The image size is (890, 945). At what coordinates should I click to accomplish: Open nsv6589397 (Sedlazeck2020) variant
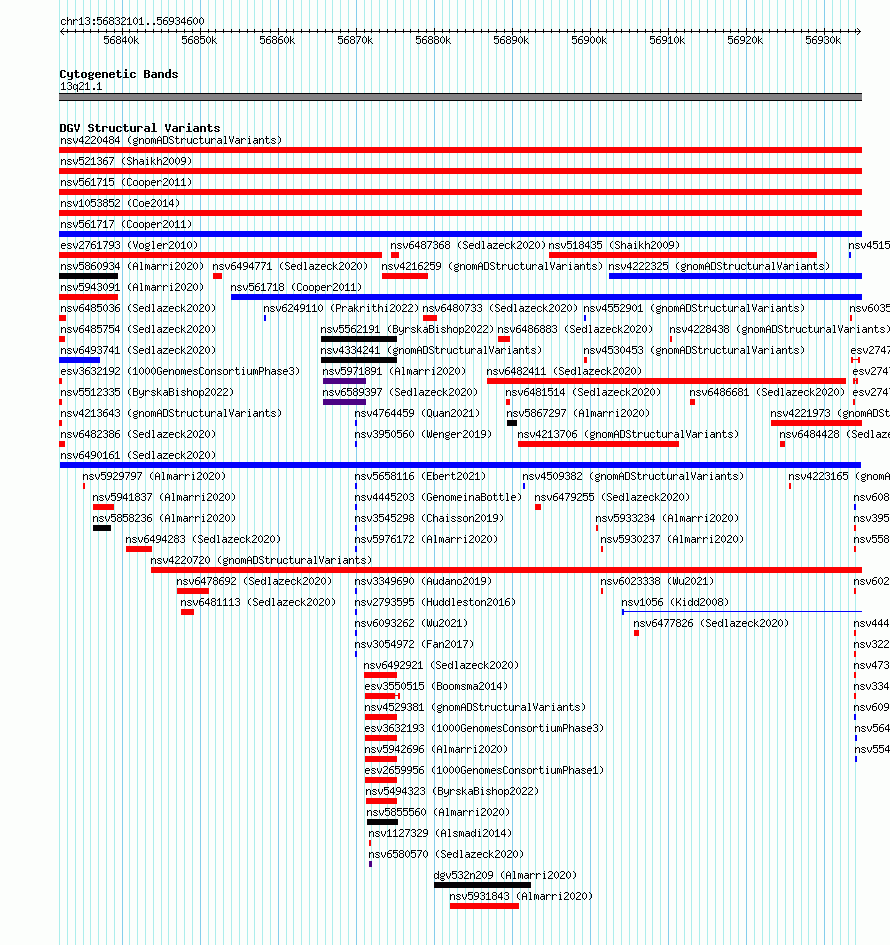pyautogui.click(x=400, y=392)
